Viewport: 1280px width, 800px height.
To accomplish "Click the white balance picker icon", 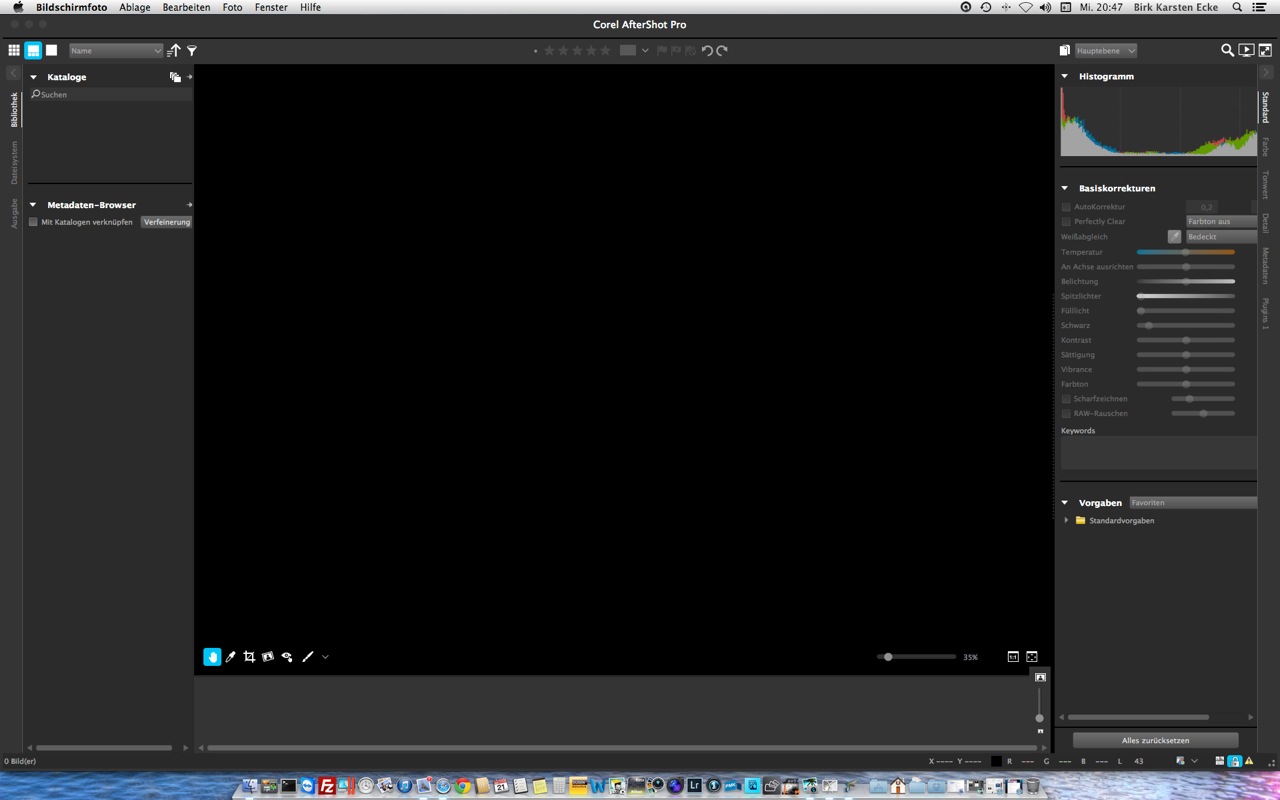I will 1174,237.
